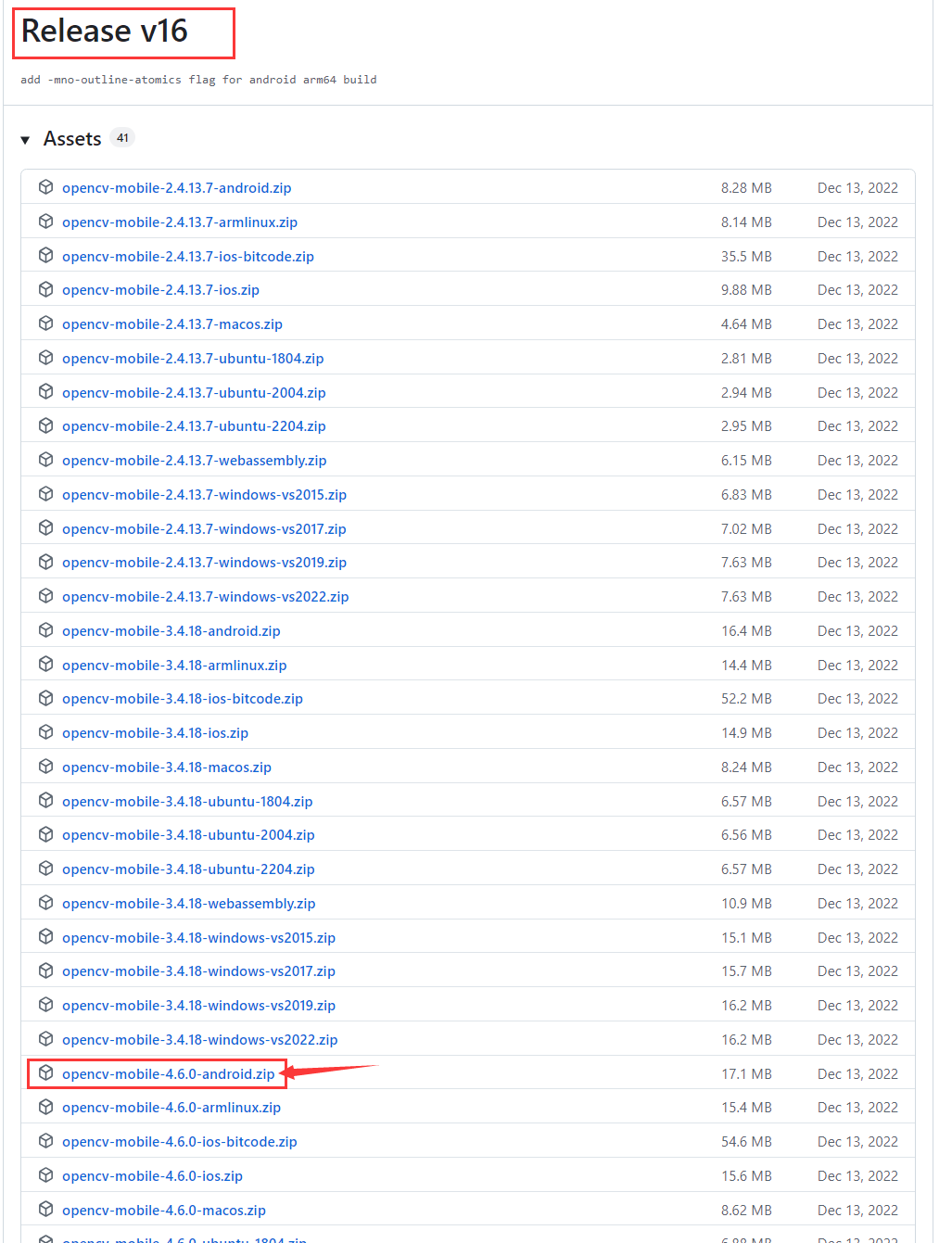Click package icon beside 4.6.0-ios.zip
The height and width of the screenshot is (1243, 952).
click(x=45, y=1175)
